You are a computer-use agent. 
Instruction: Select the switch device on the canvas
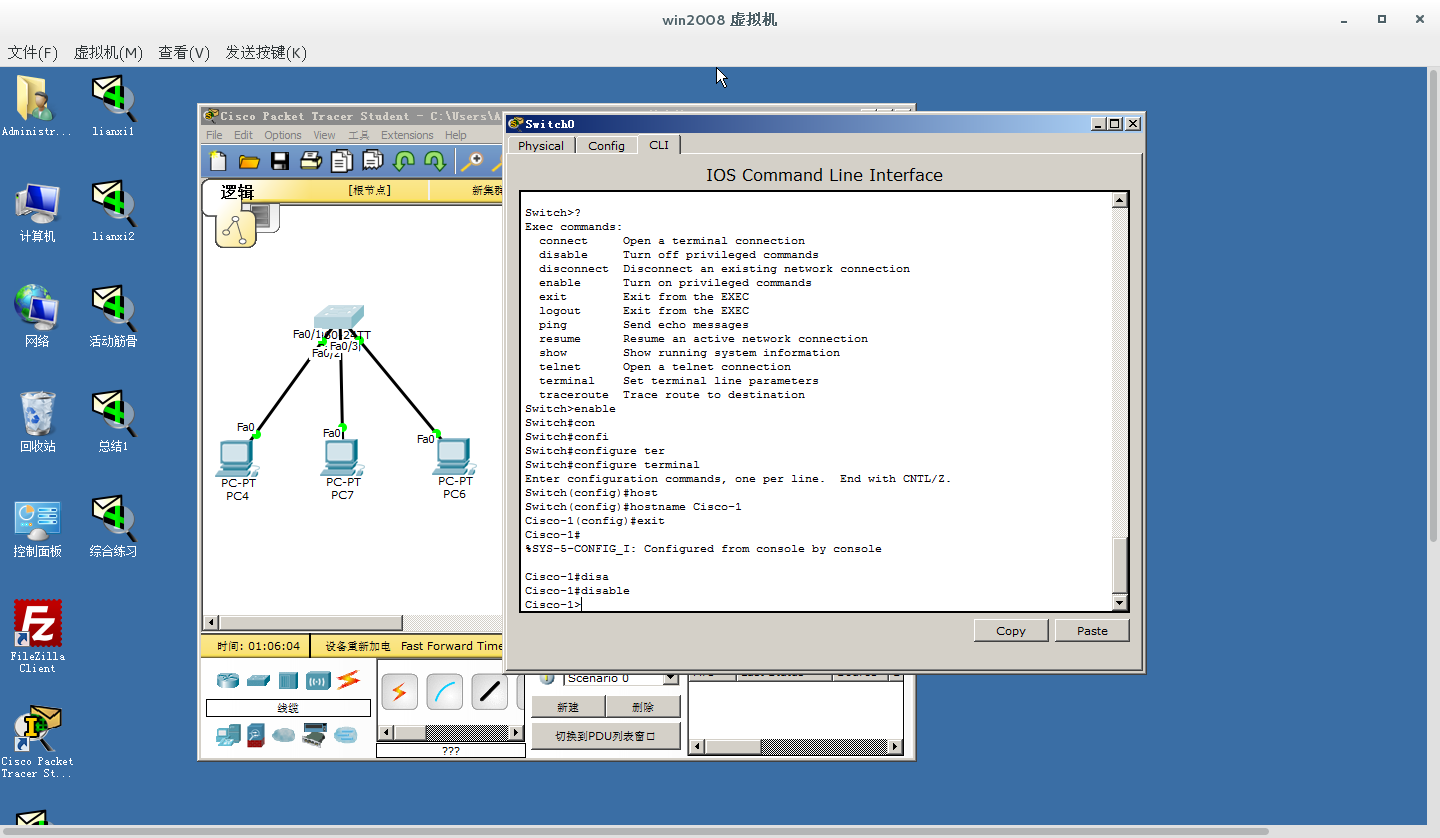click(x=339, y=318)
